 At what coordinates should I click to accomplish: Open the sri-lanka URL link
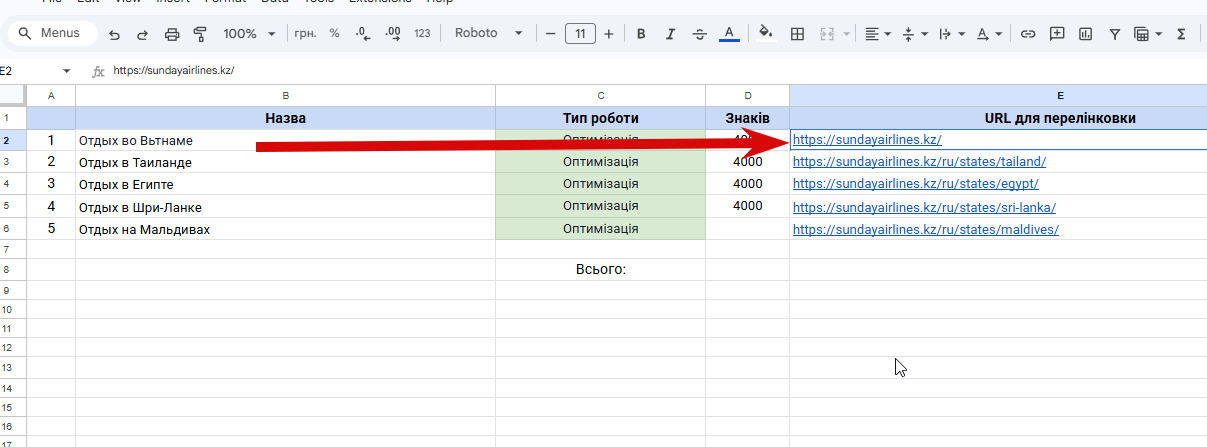924,207
